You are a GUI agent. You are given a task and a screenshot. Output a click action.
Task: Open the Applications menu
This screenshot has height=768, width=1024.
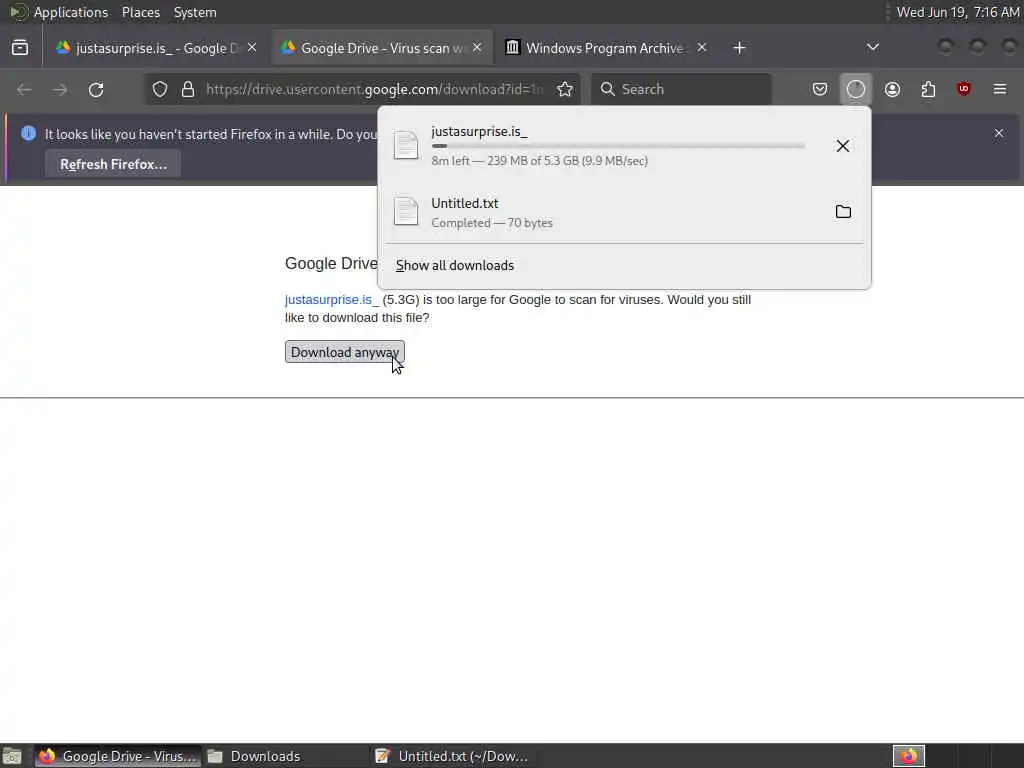(x=71, y=12)
